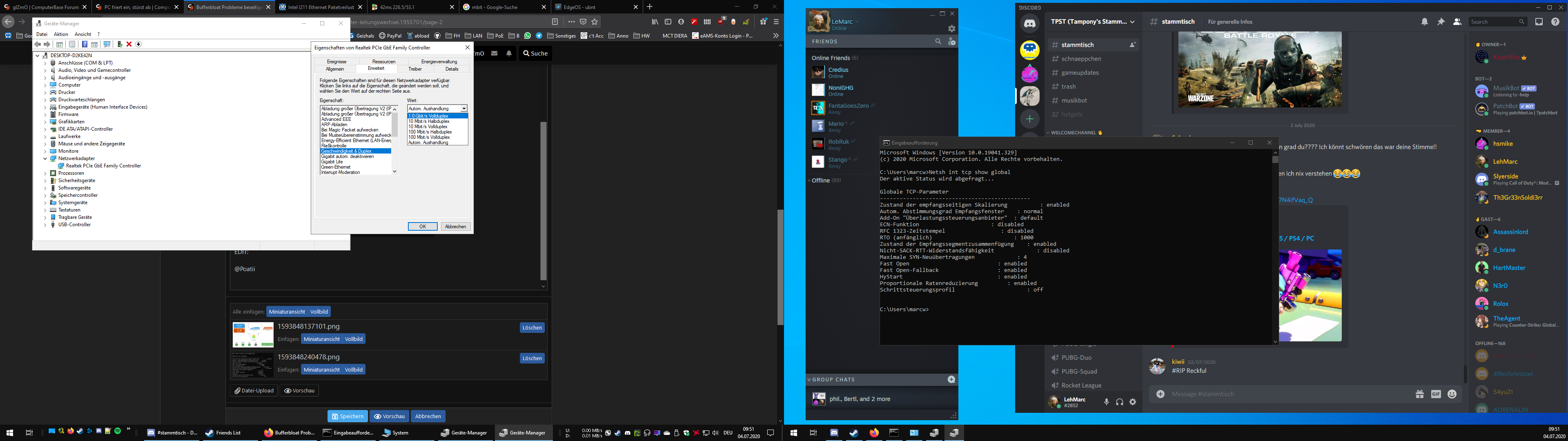Open Discord emoji picker
The height and width of the screenshot is (441, 1568).
(1452, 394)
